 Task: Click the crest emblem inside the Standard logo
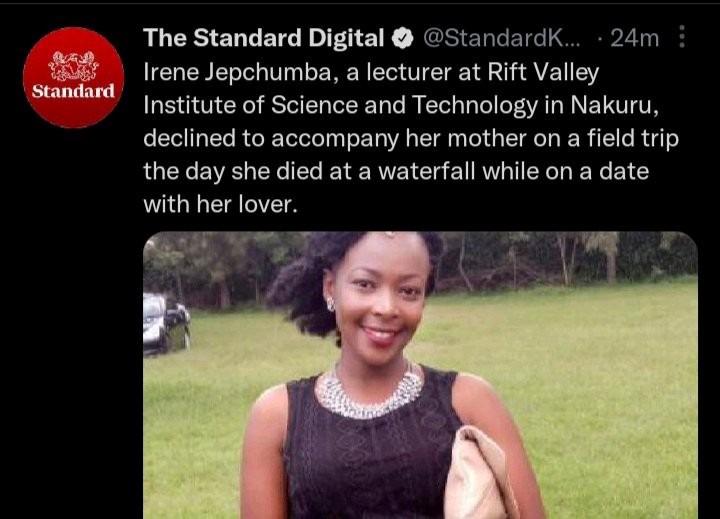[73, 66]
